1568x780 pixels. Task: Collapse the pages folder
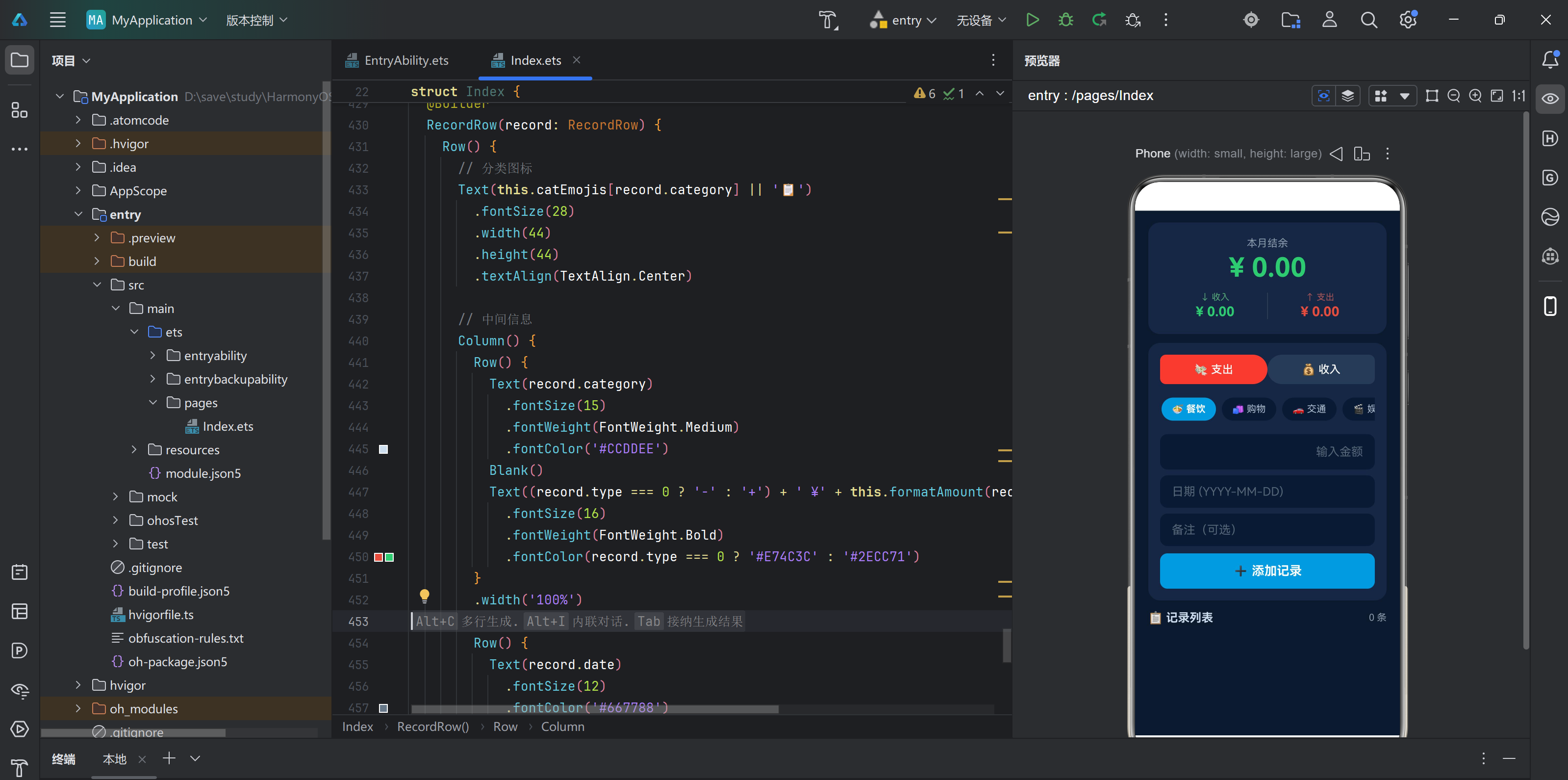tap(153, 402)
